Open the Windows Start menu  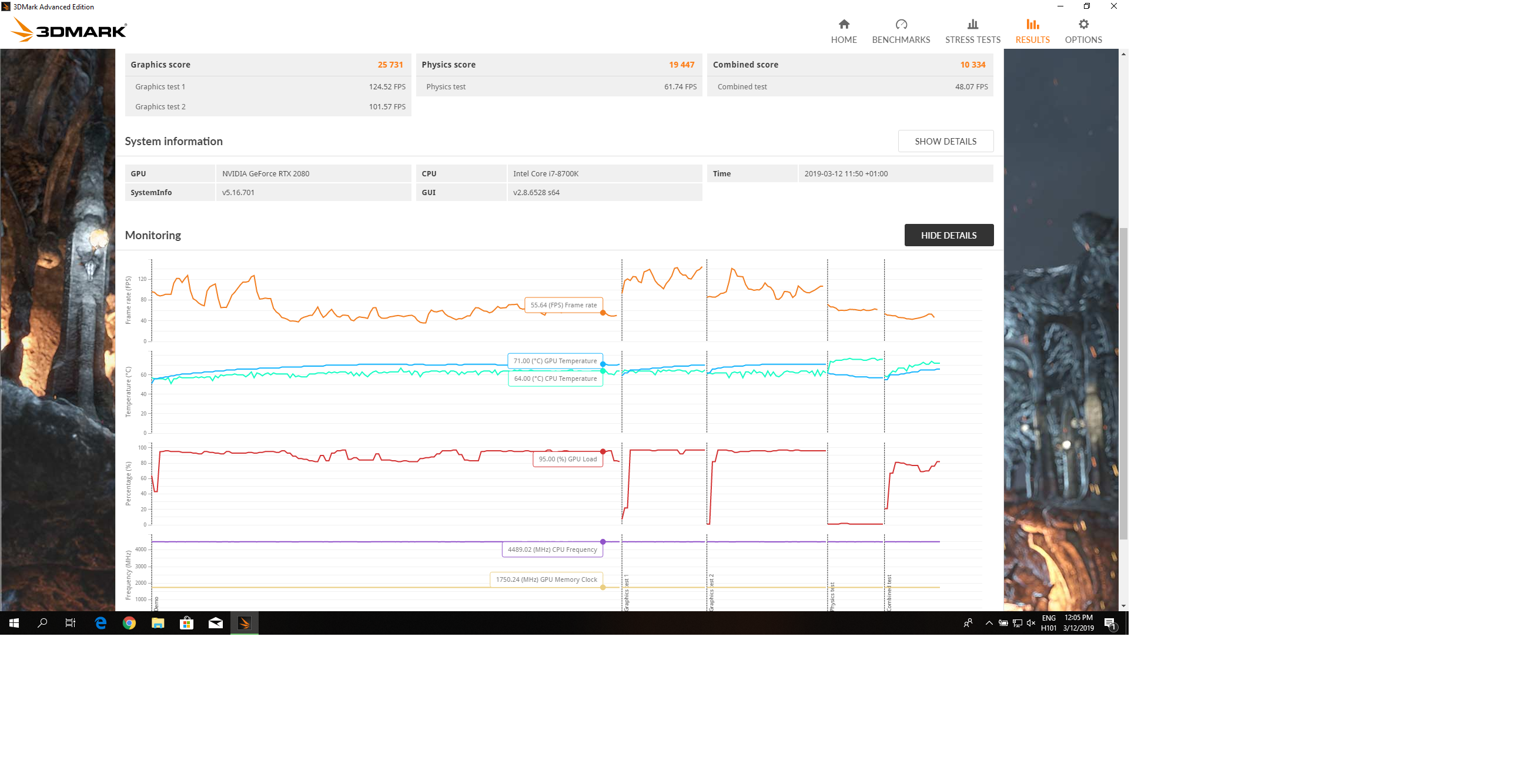(x=14, y=623)
